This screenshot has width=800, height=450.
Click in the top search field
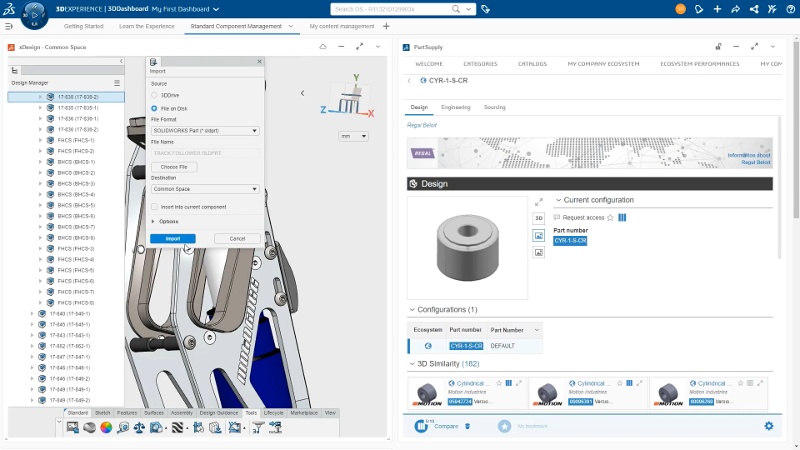pyautogui.click(x=393, y=9)
